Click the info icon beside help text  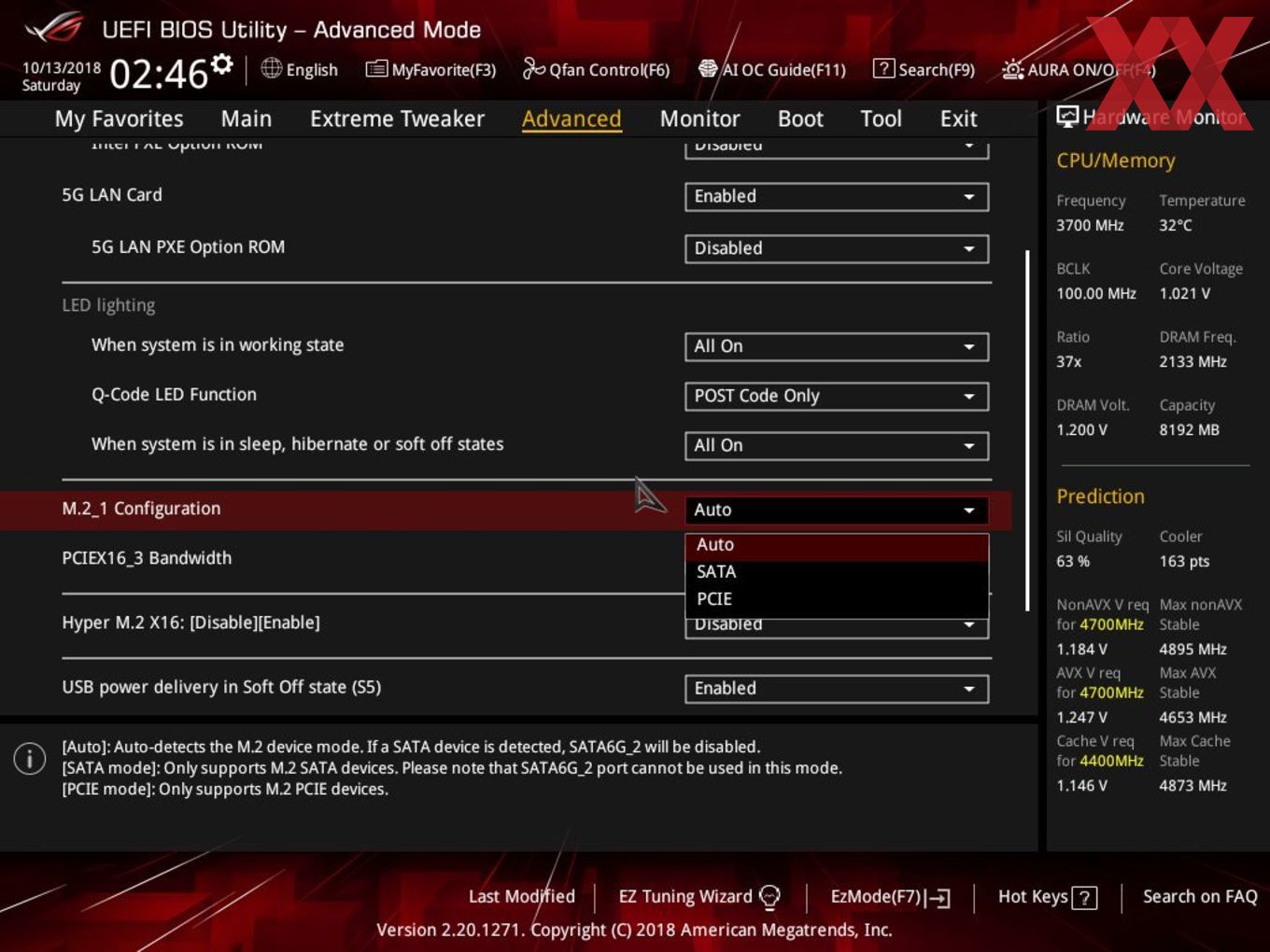click(x=30, y=759)
